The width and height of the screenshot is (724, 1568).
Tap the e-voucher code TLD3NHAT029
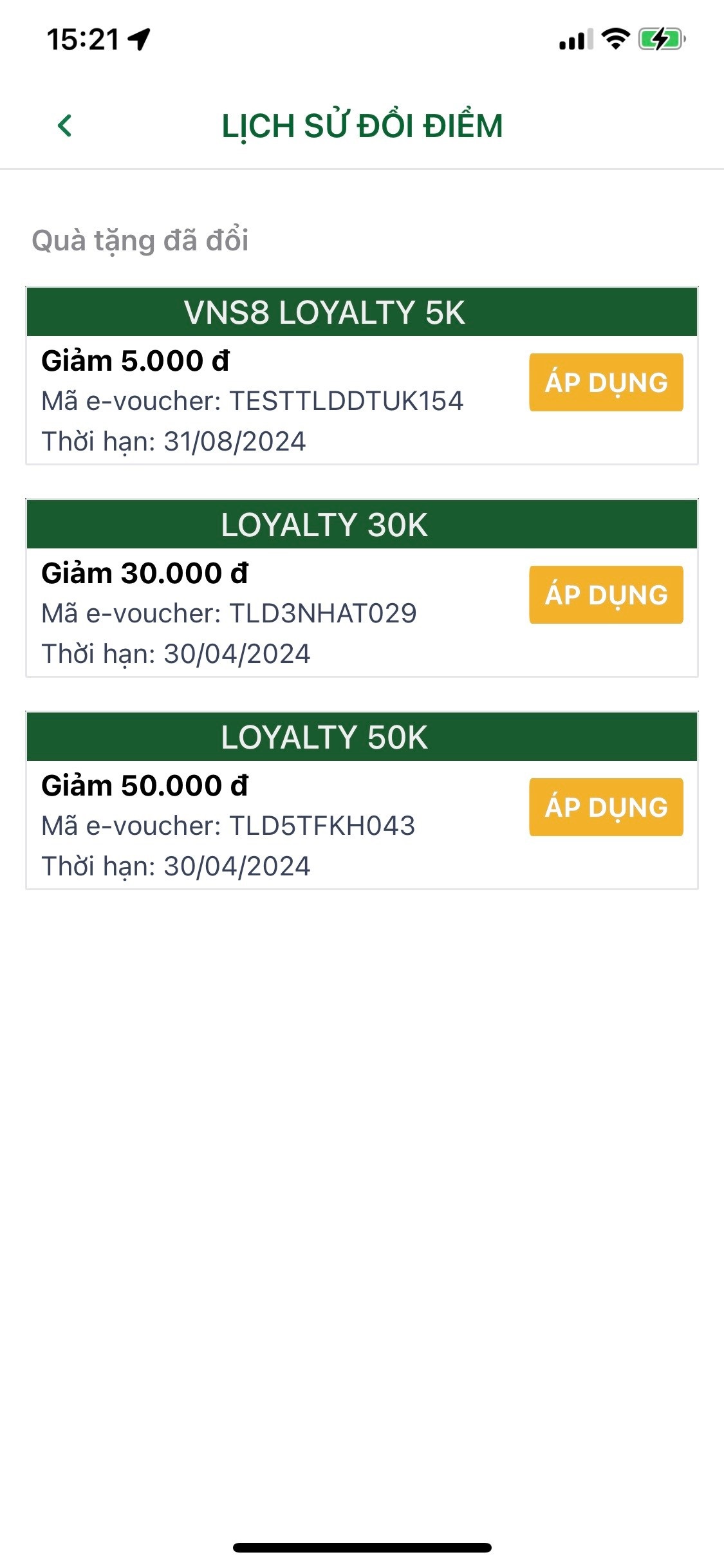click(323, 613)
